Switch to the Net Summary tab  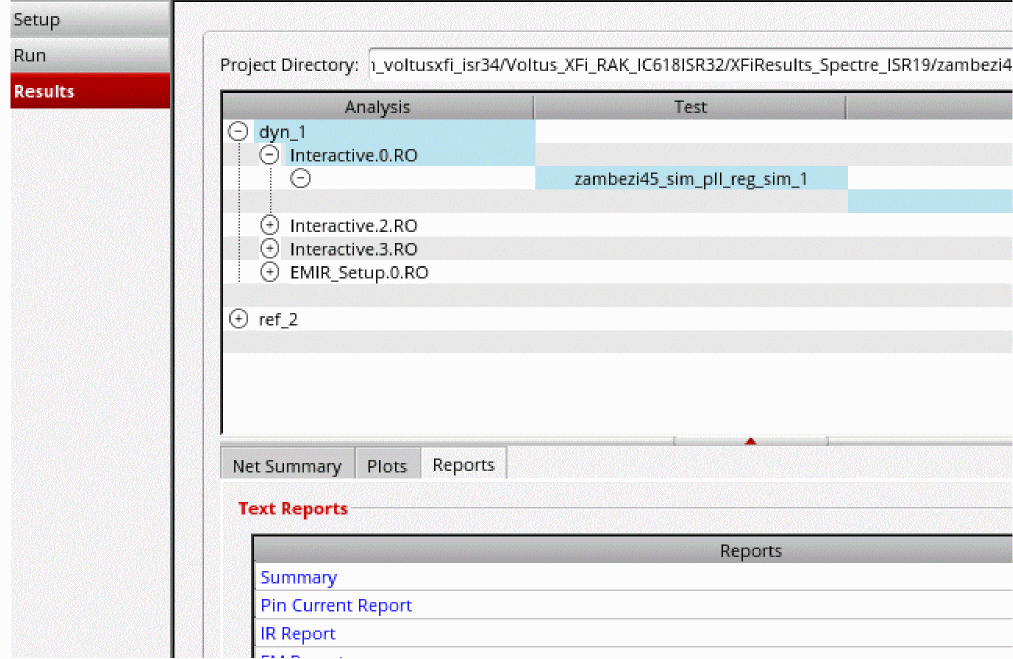coord(287,466)
